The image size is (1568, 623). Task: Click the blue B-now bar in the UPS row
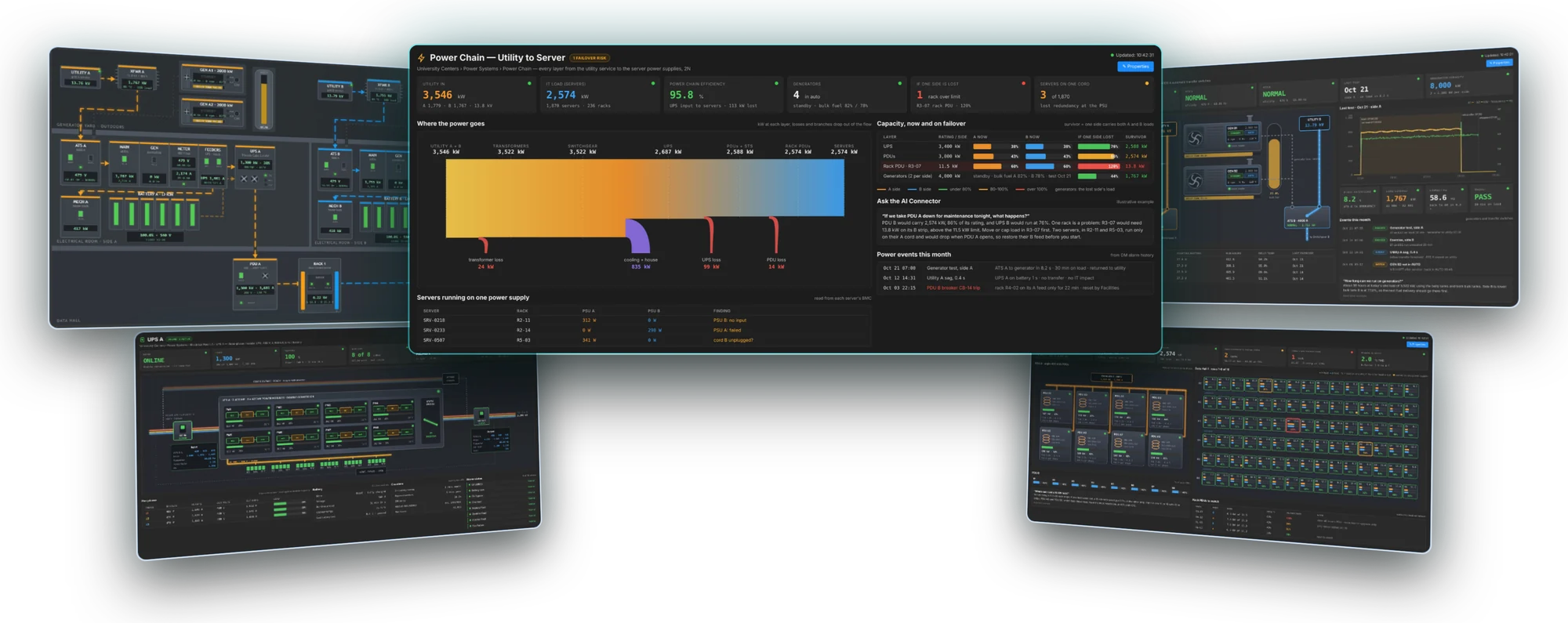1034,147
